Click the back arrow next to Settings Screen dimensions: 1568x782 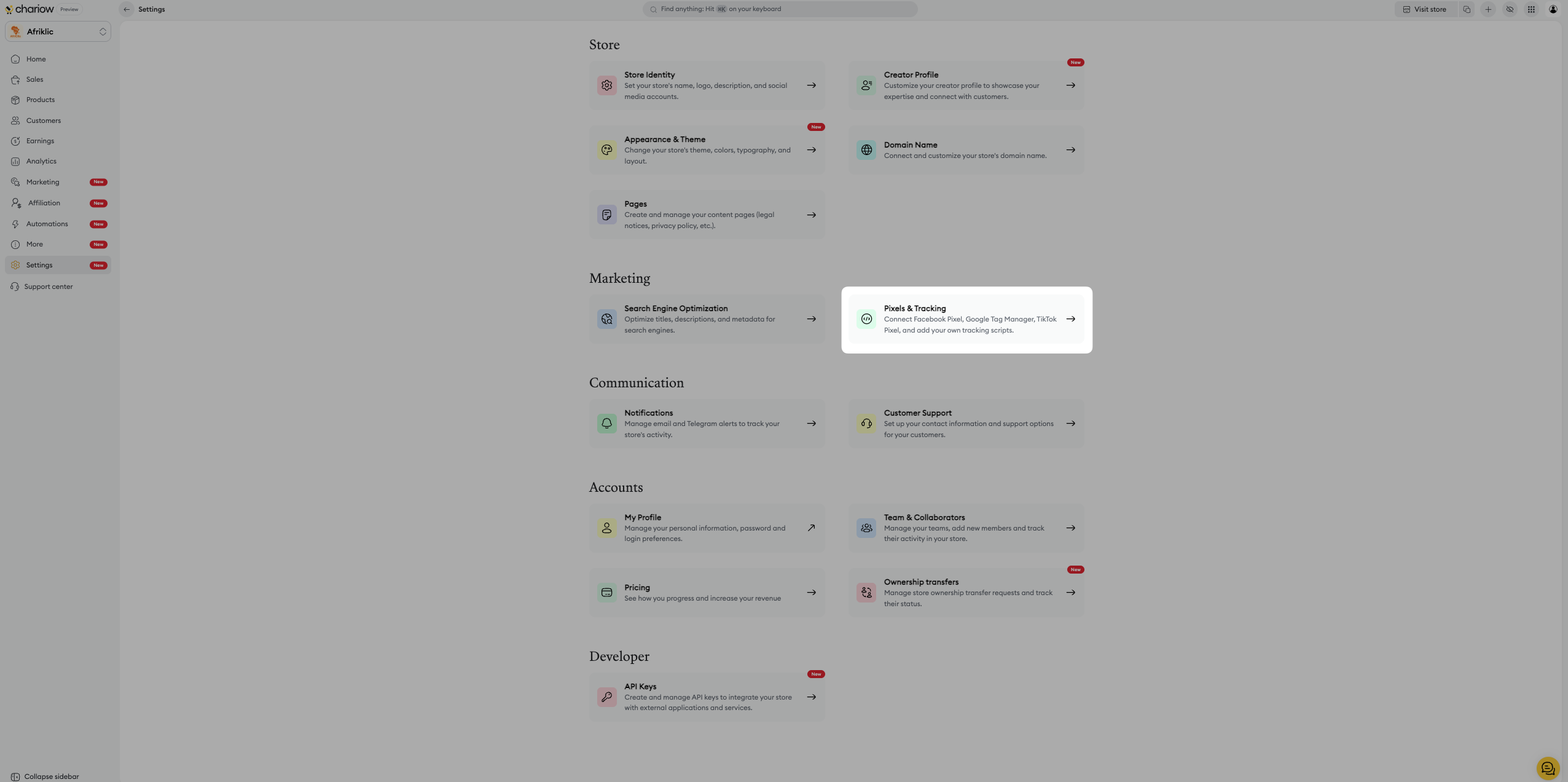pyautogui.click(x=127, y=9)
